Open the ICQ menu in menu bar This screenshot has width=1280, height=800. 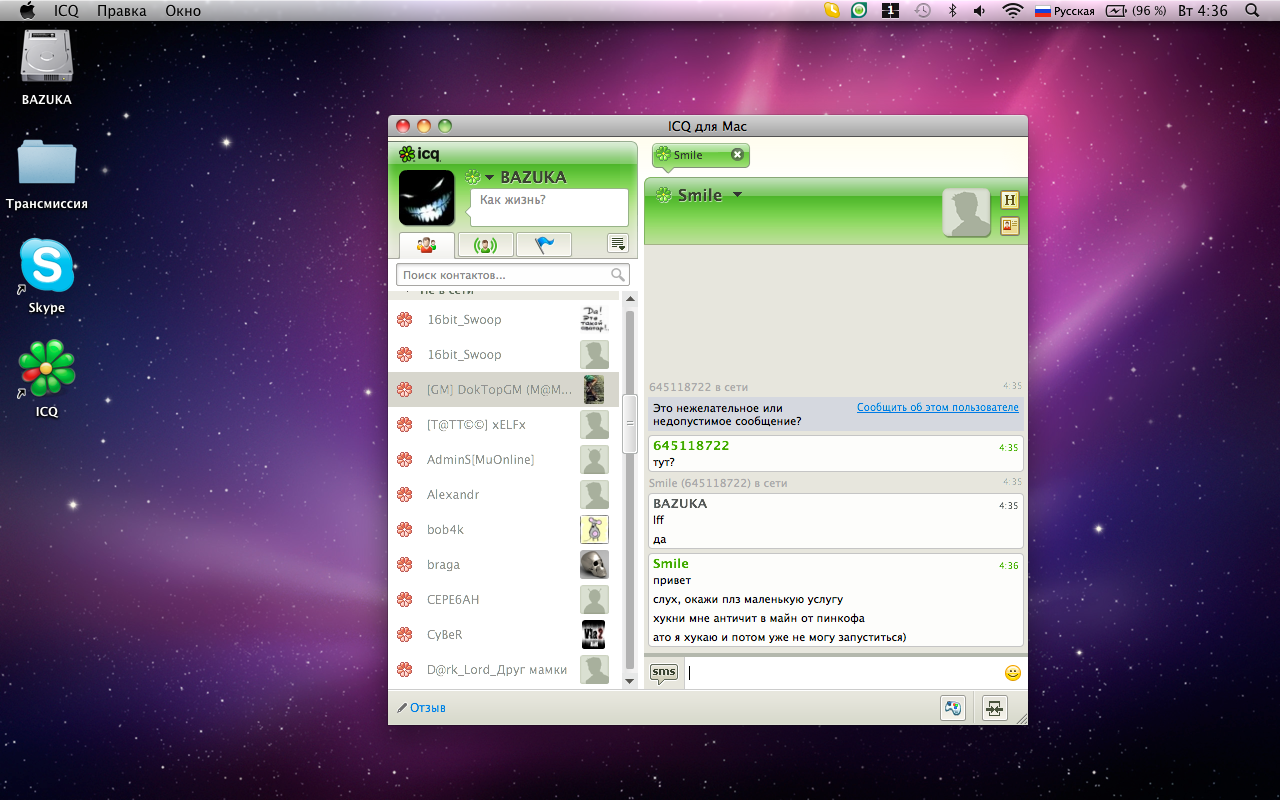pyautogui.click(x=67, y=11)
